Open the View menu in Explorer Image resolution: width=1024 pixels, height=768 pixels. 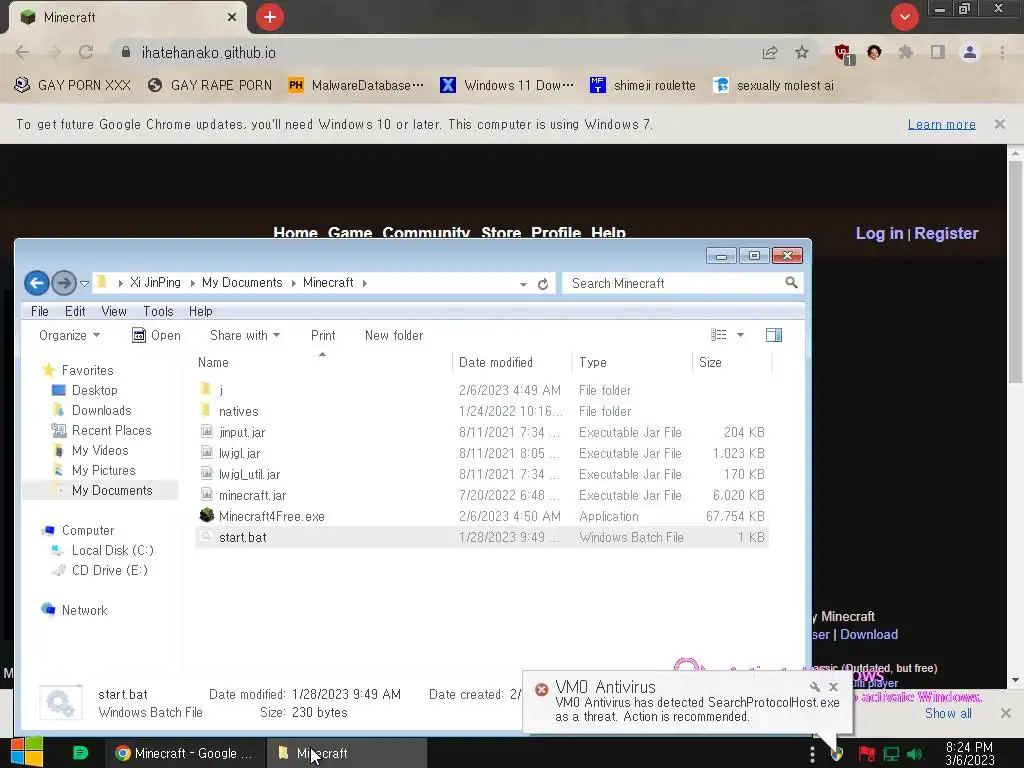[x=114, y=312]
